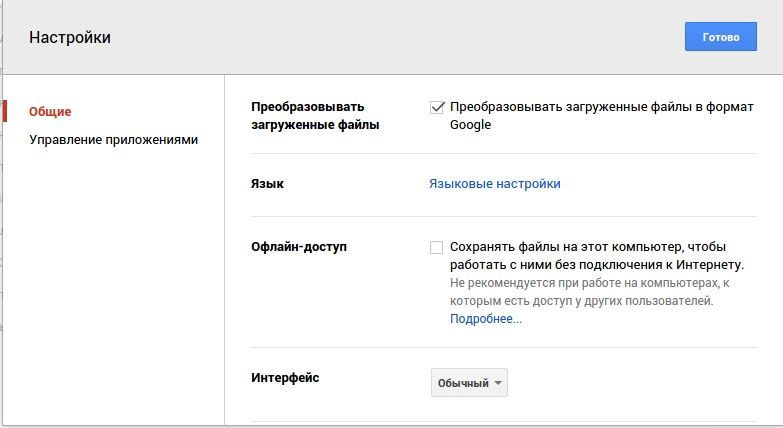Click the blue Готово button
783x428 pixels.
[x=713, y=37]
